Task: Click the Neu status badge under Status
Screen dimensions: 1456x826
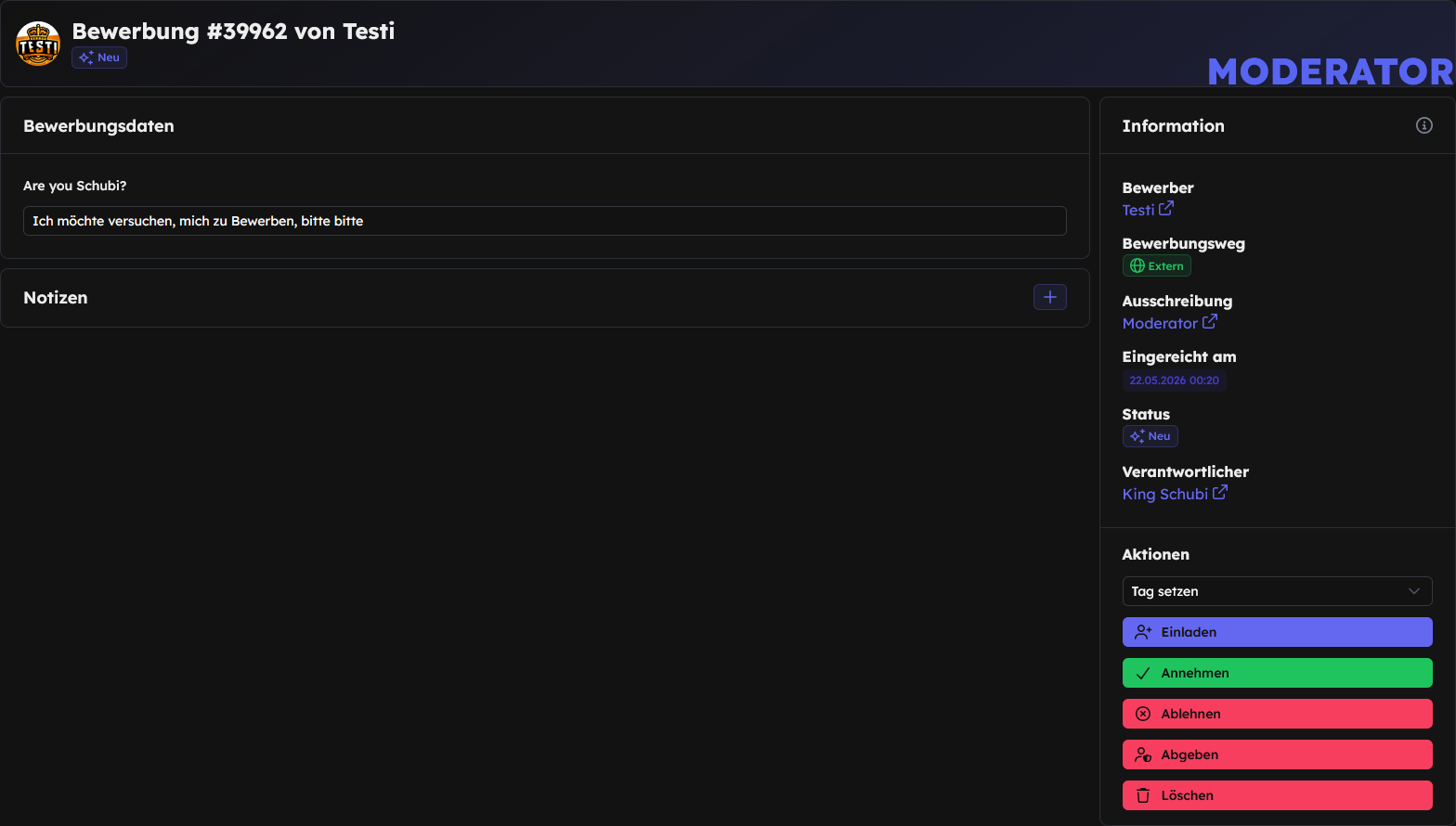Action: (x=1150, y=436)
